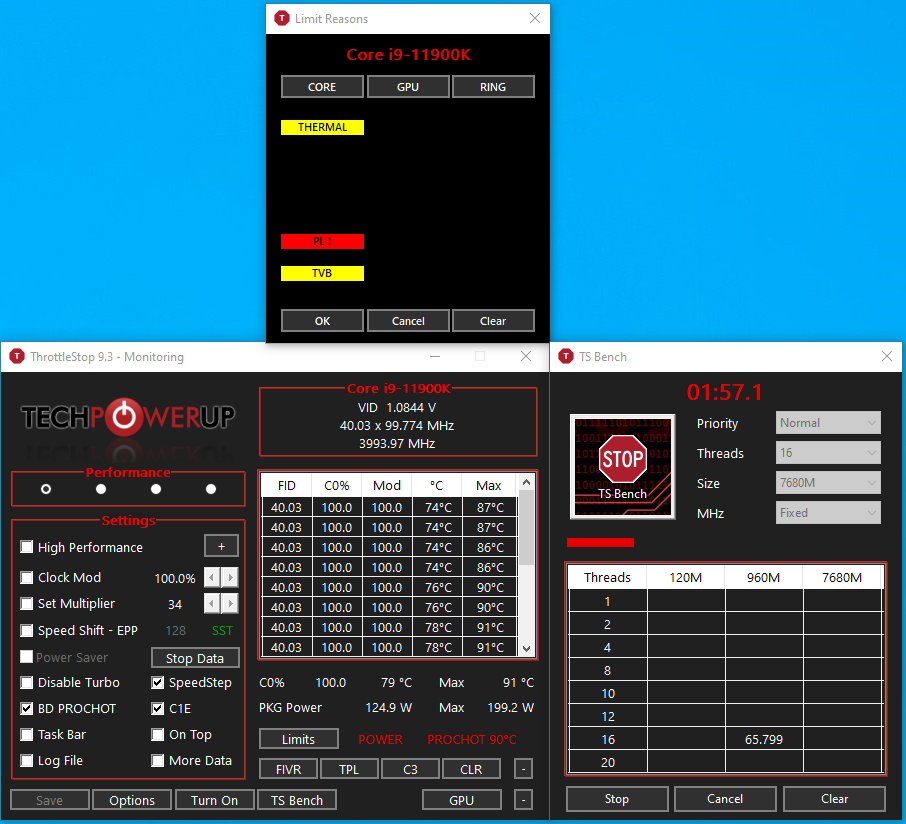
Task: Click the TS Bench window title icon
Action: (x=566, y=357)
